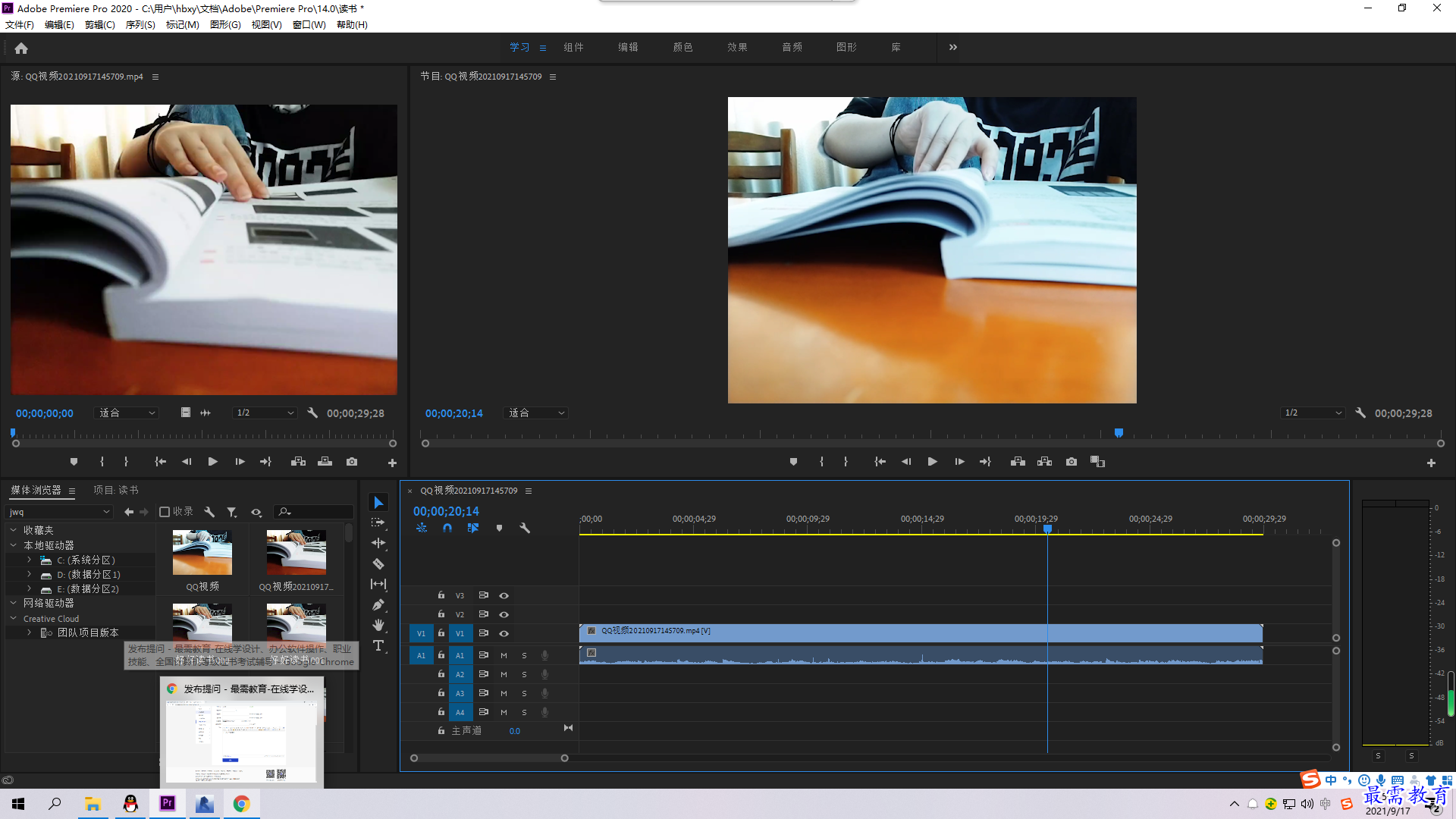Switch to the 颜色 workspace tab
The image size is (1456, 819).
(x=682, y=47)
